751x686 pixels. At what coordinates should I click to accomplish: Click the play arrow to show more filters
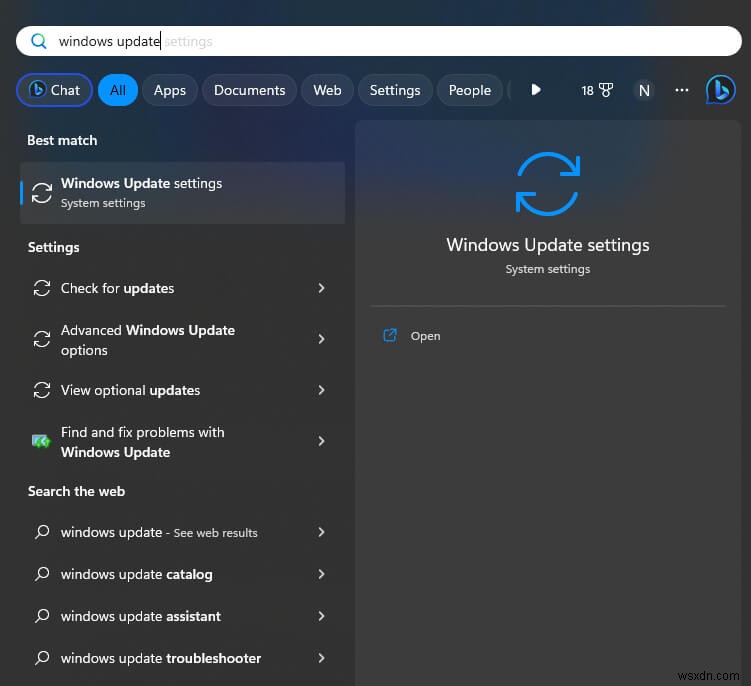[x=536, y=90]
